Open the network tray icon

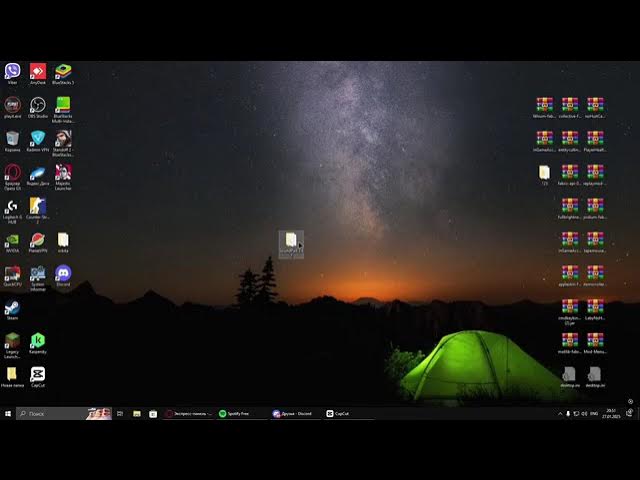tap(576, 413)
